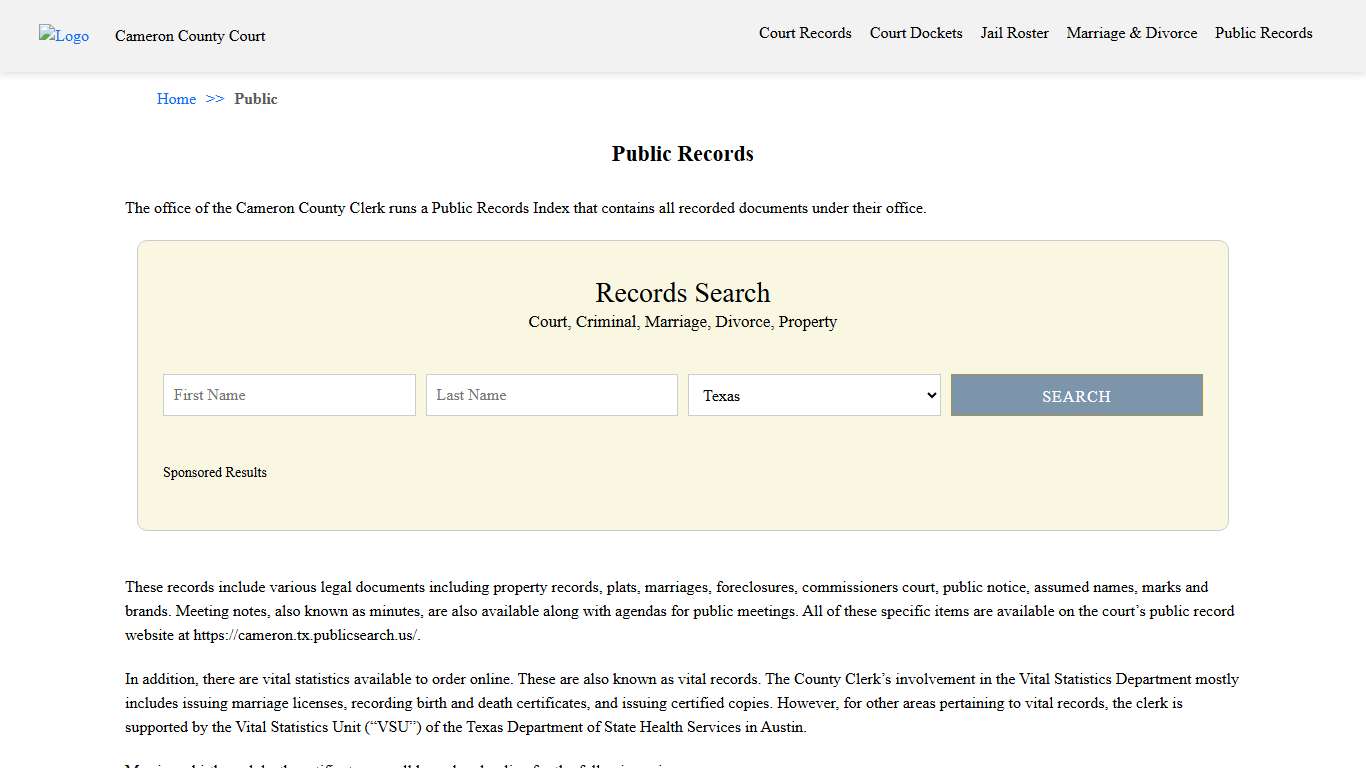Image resolution: width=1366 pixels, height=768 pixels.
Task: Click inside the Last Name field
Action: click(x=551, y=395)
